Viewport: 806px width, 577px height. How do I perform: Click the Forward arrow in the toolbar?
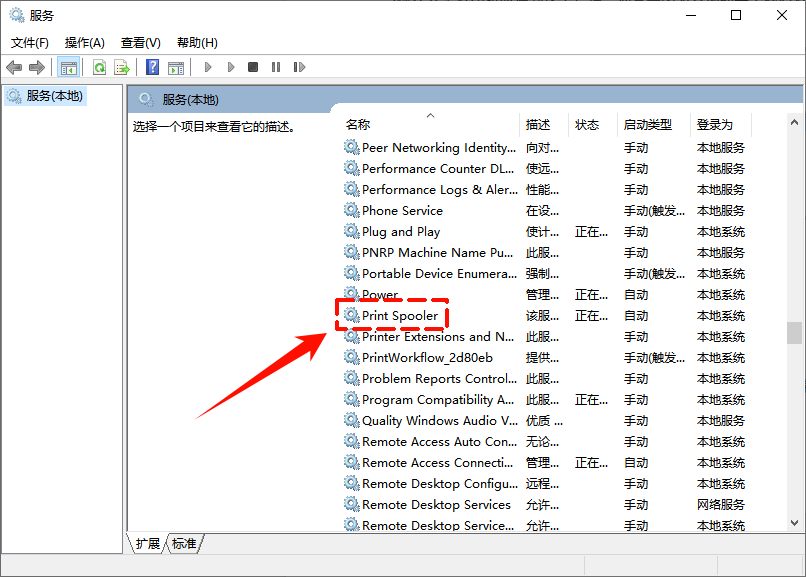coord(37,67)
